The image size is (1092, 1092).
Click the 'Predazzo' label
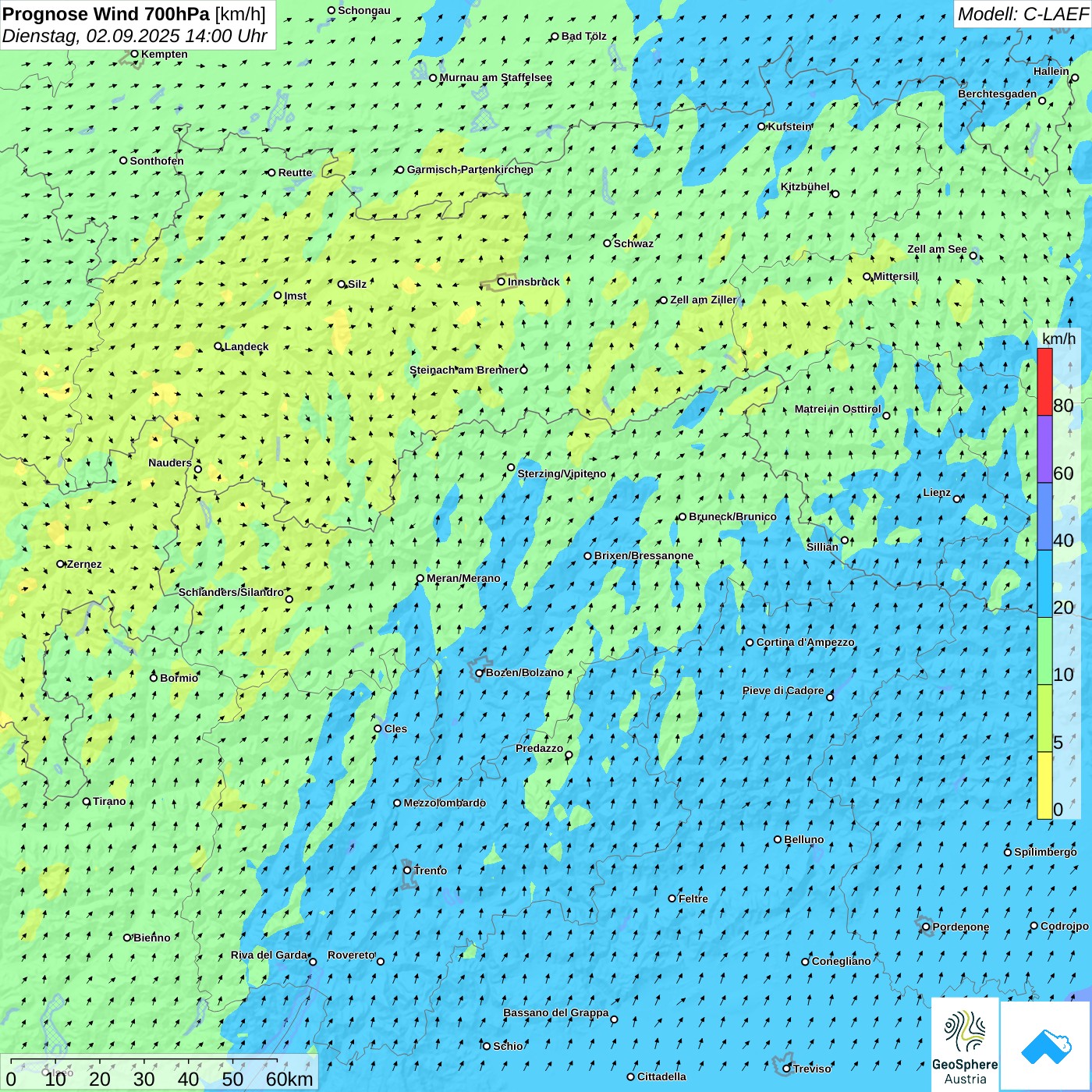coord(539,748)
